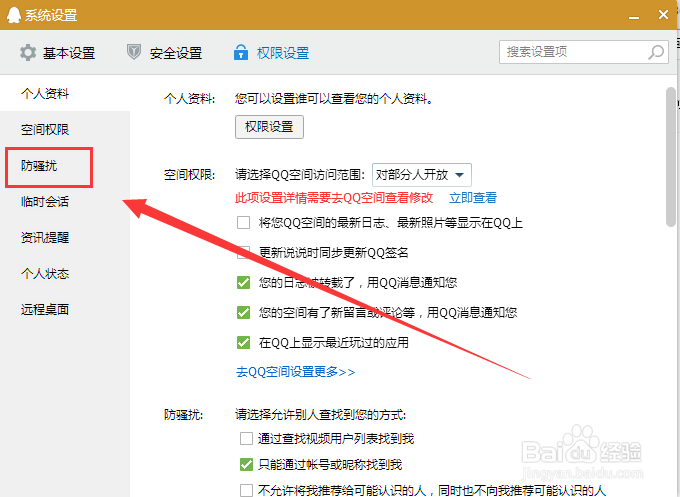Click the 权限设置 button under 个人资料
Viewport: 680px width, 497px height.
[269, 127]
